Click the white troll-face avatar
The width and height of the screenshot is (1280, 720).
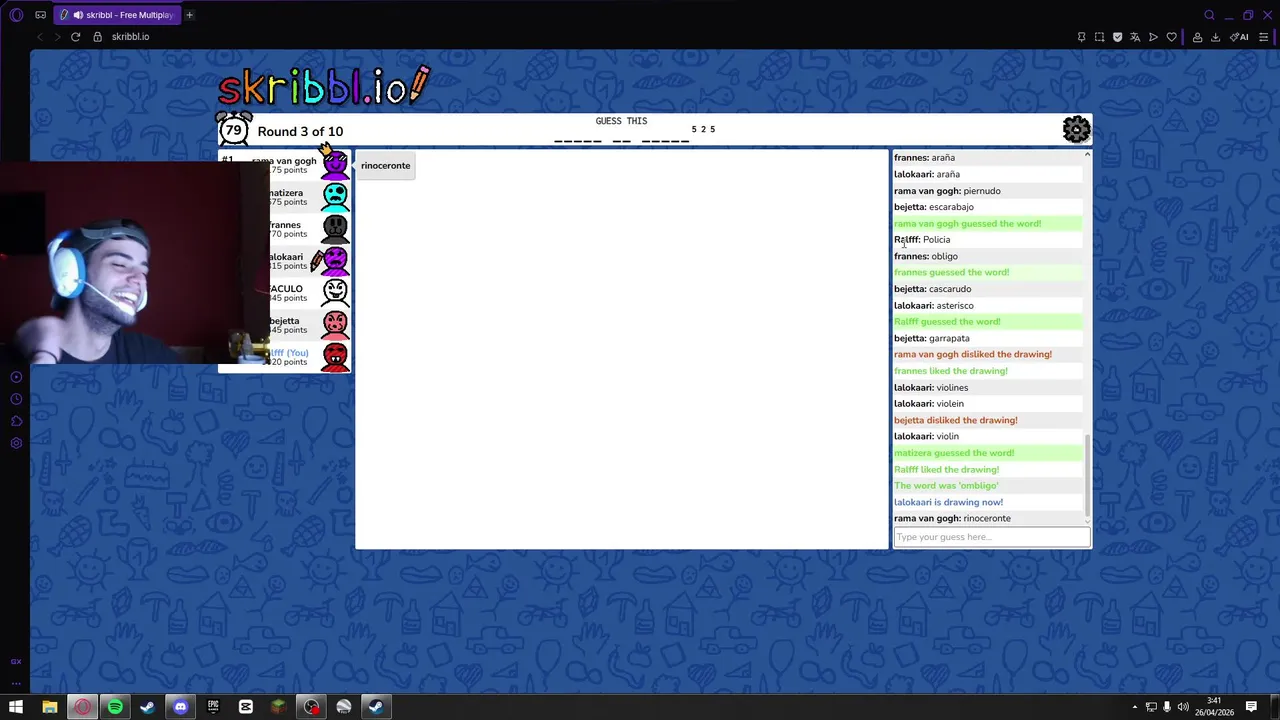pos(335,292)
